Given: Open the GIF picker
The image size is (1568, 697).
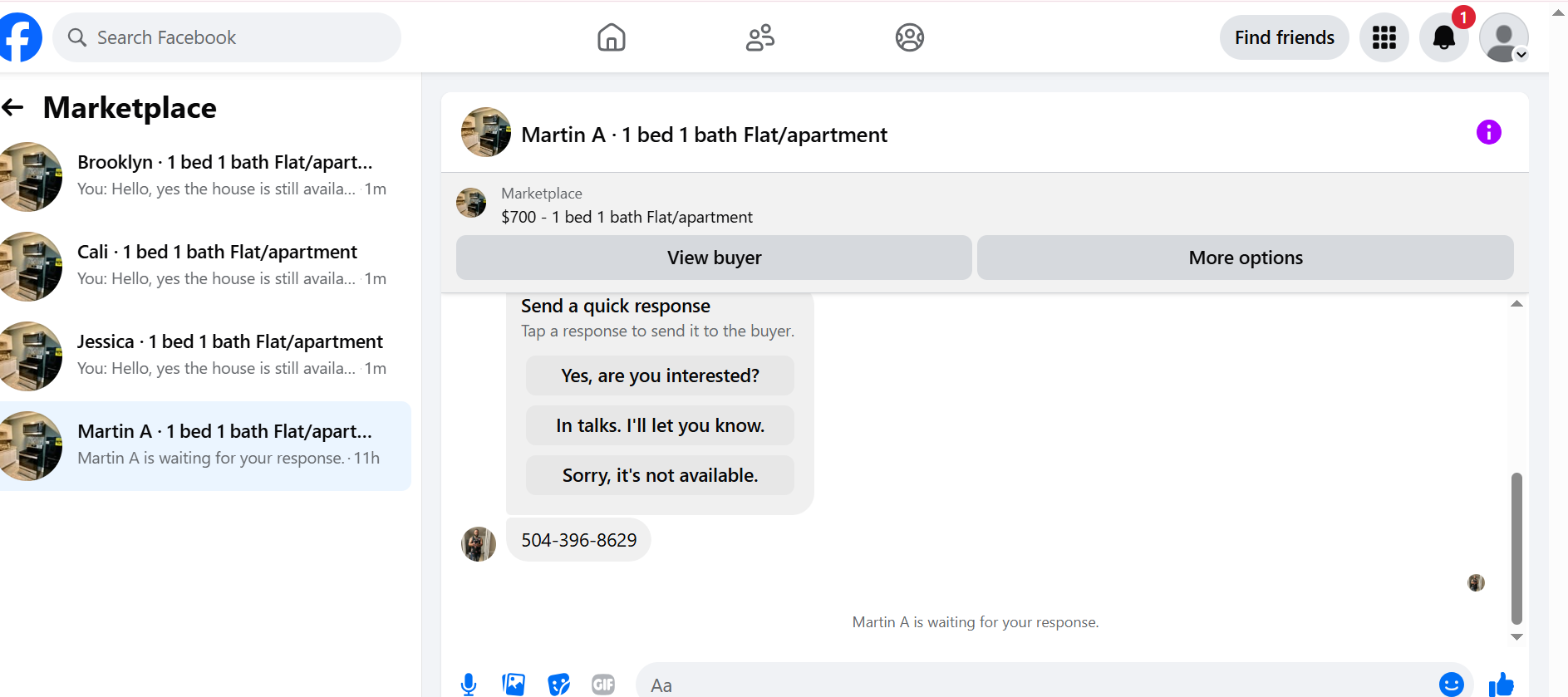Looking at the screenshot, I should click(603, 685).
